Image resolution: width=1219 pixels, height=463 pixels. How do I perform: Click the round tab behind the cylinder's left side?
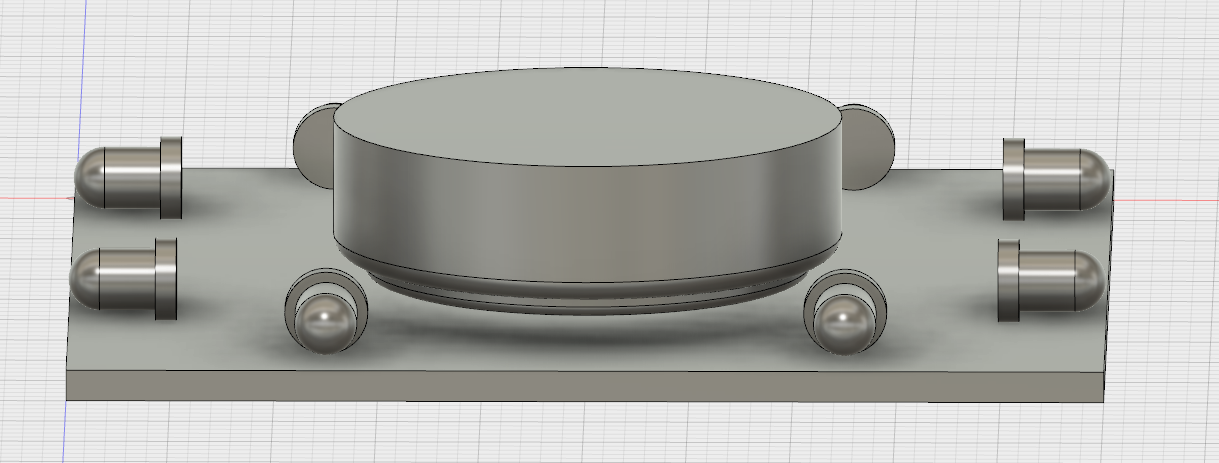coord(312,146)
